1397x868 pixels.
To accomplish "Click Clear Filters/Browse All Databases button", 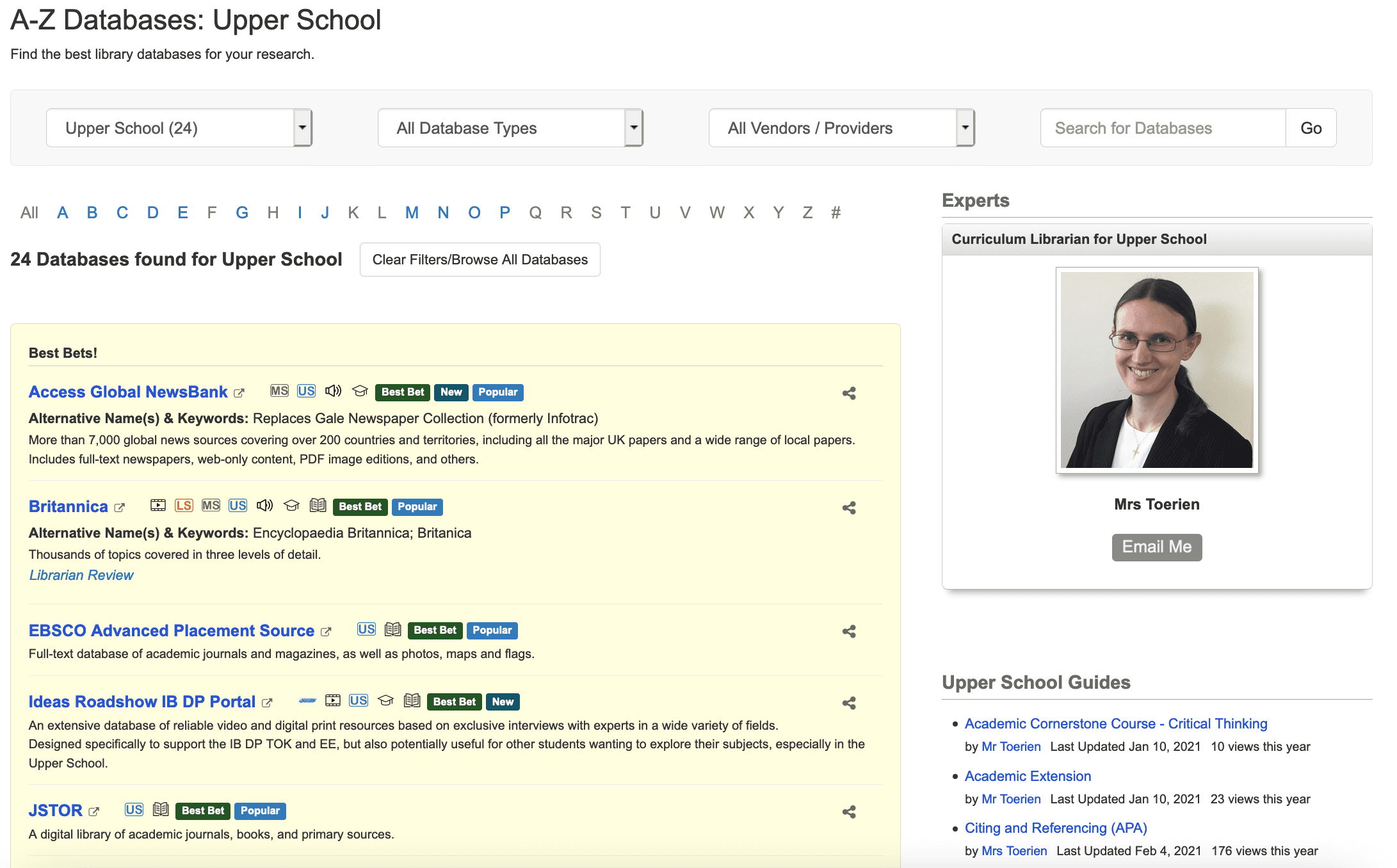I will pos(480,259).
